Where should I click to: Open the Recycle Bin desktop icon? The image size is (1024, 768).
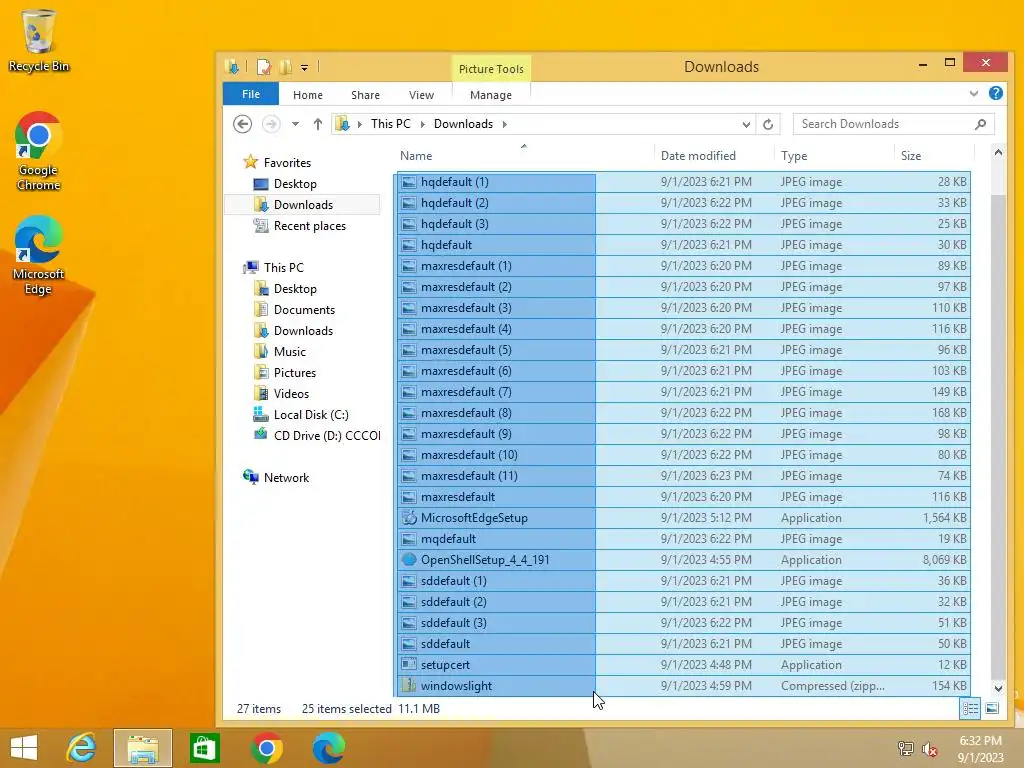pyautogui.click(x=39, y=40)
